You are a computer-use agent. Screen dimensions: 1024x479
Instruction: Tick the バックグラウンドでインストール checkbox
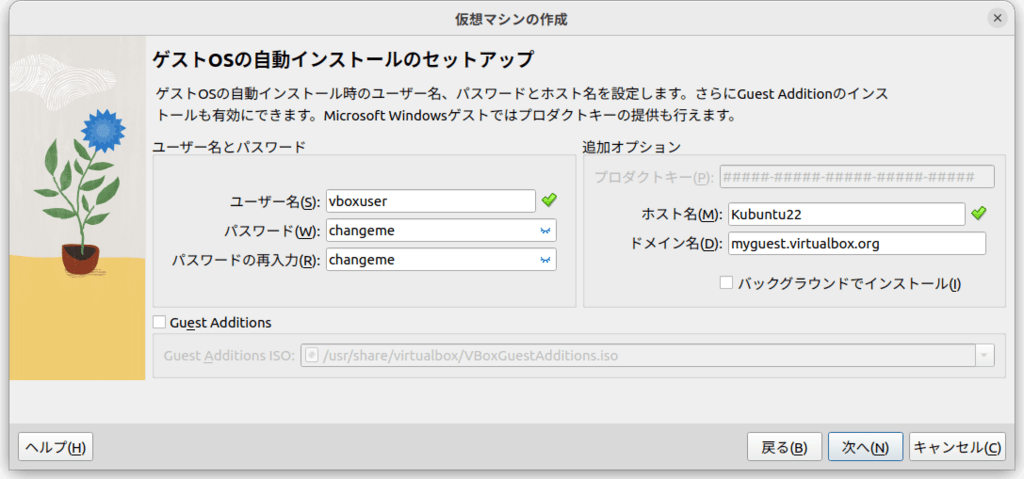tap(726, 283)
